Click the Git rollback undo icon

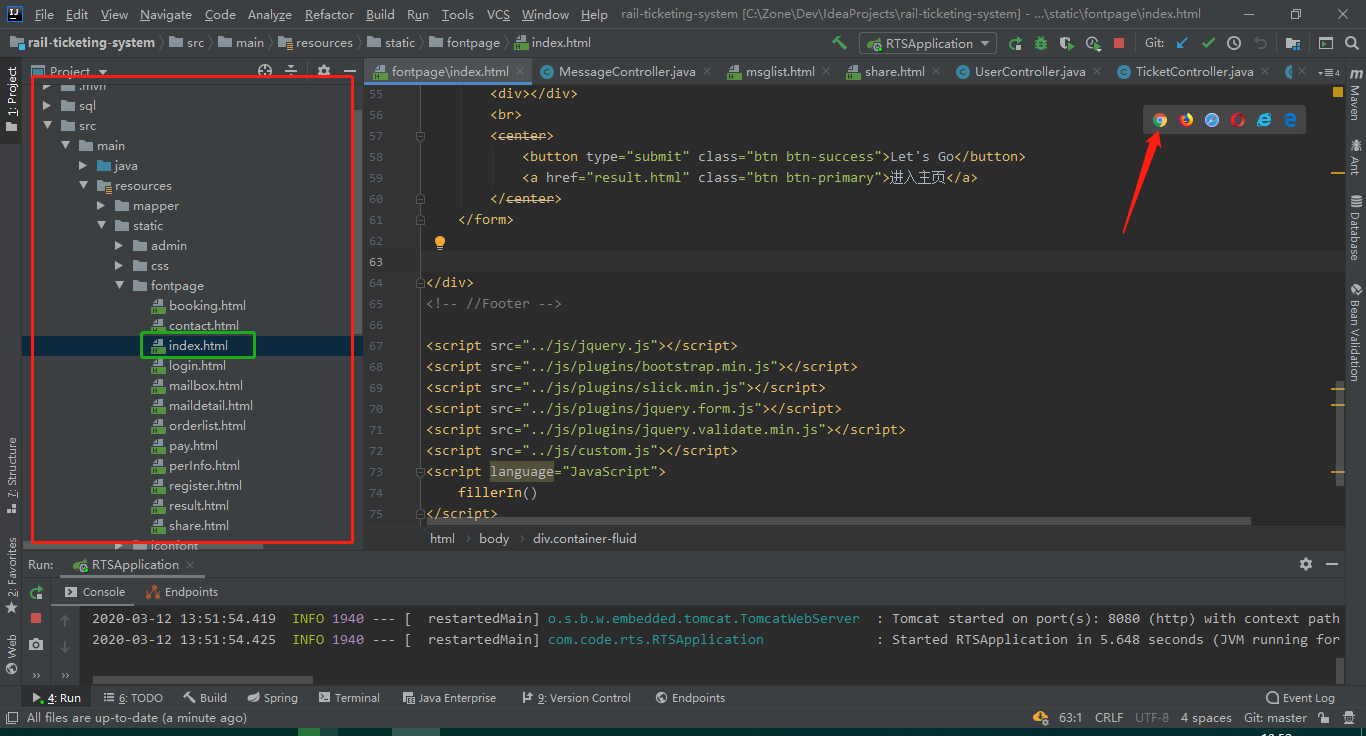pos(1260,43)
